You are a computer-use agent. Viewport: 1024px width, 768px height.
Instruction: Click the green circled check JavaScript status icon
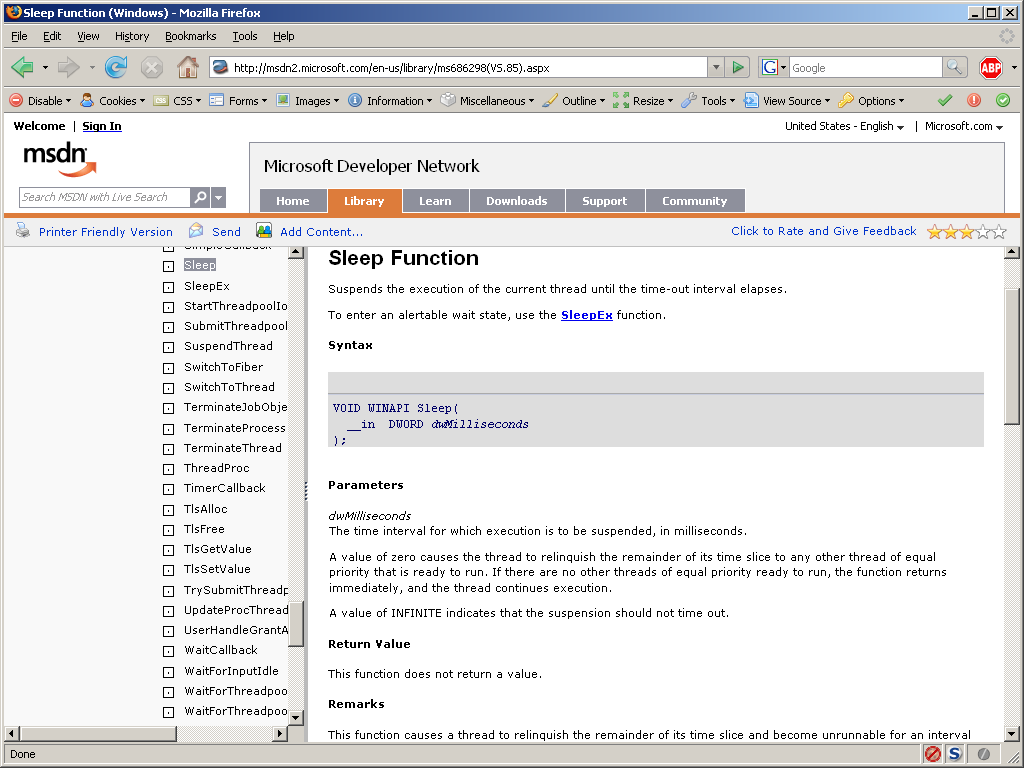[x=1003, y=100]
